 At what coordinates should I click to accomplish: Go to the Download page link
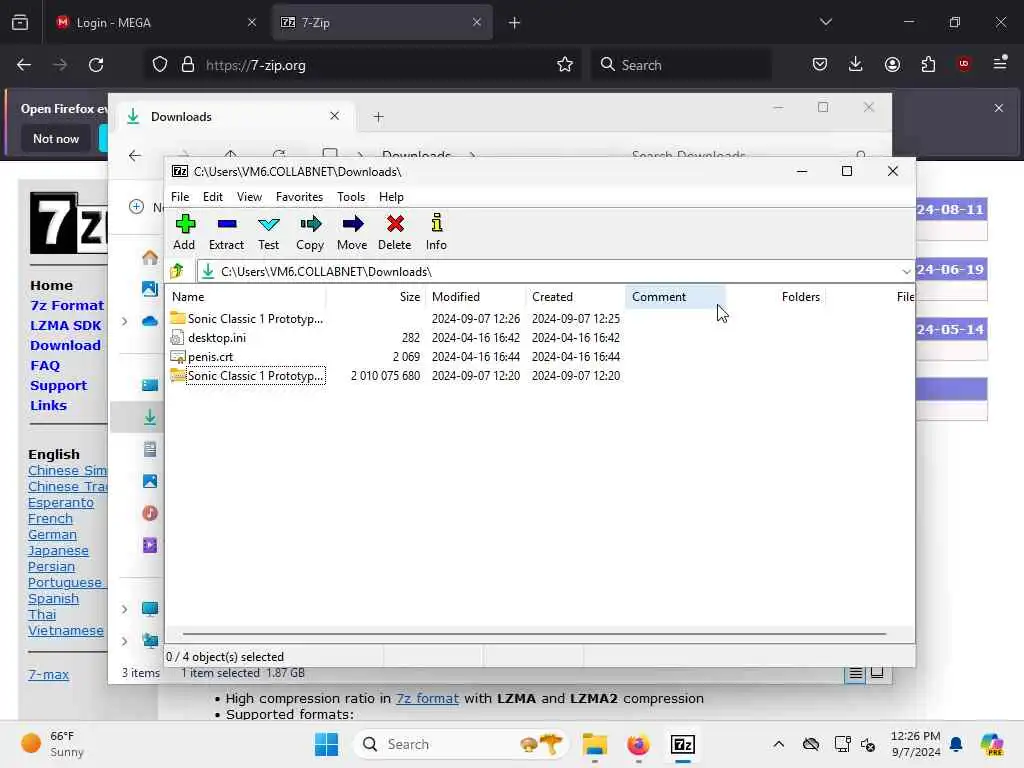tap(65, 345)
